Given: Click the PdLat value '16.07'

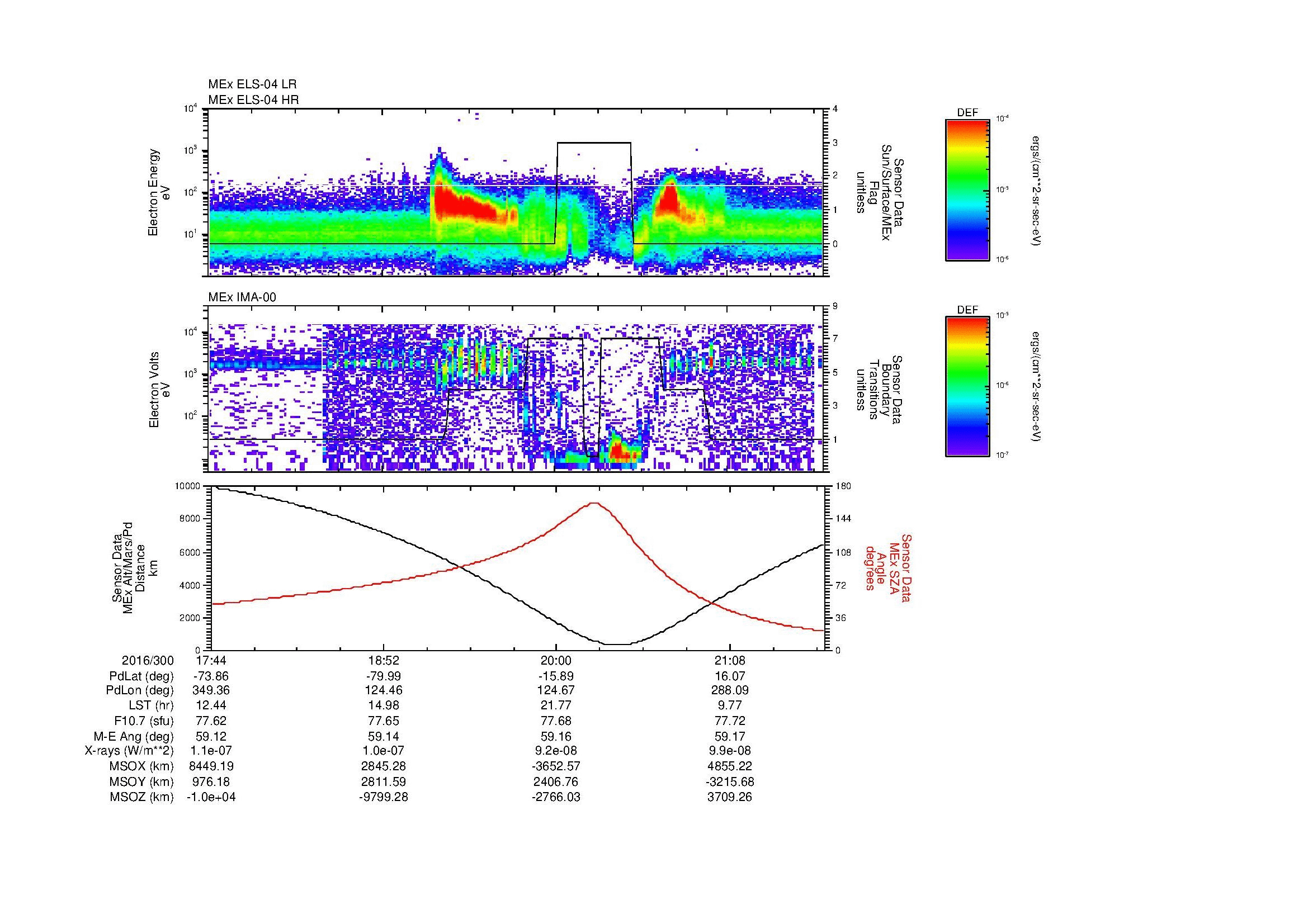Looking at the screenshot, I should 729,676.
